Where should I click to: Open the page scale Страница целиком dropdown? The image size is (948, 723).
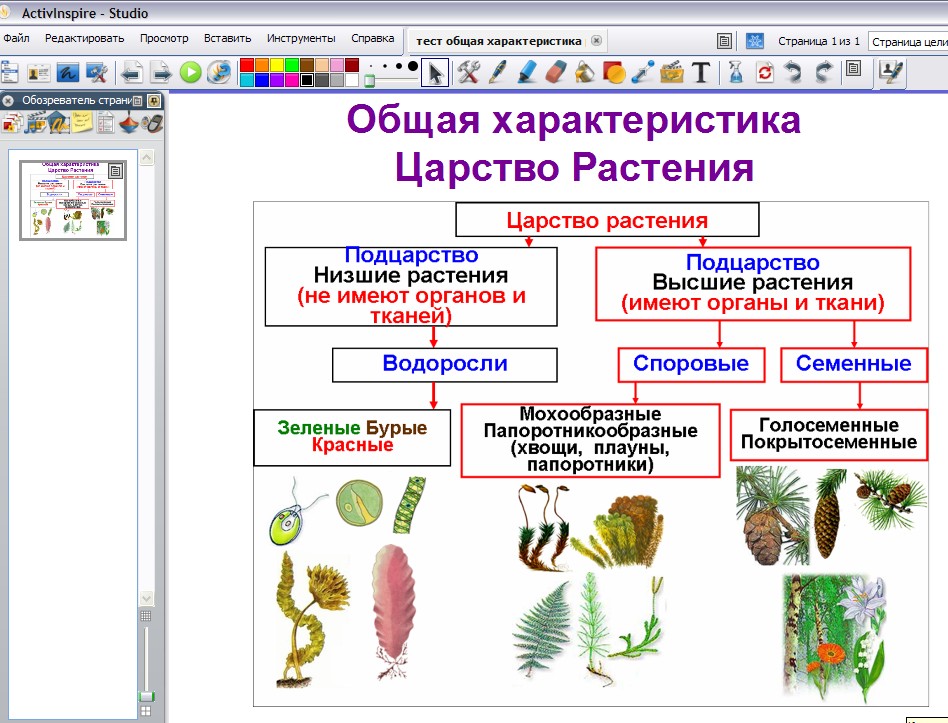(x=908, y=42)
